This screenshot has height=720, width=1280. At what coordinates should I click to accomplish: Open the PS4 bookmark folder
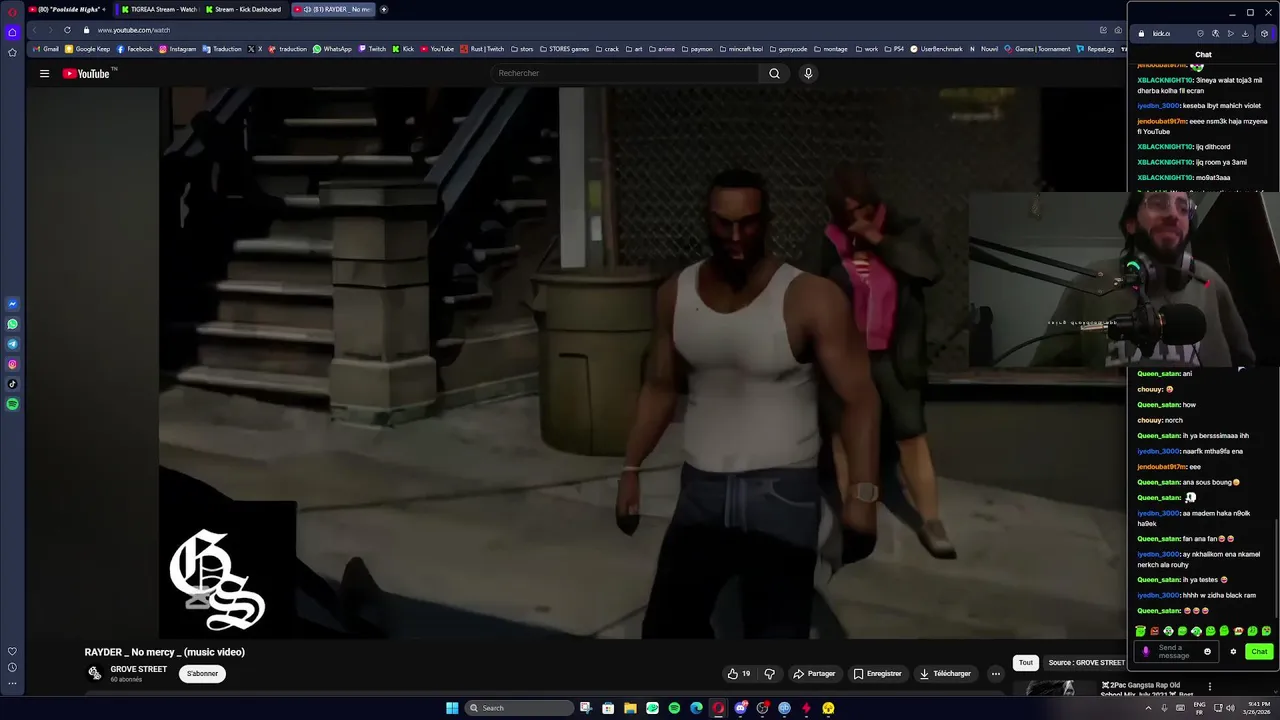(894, 49)
